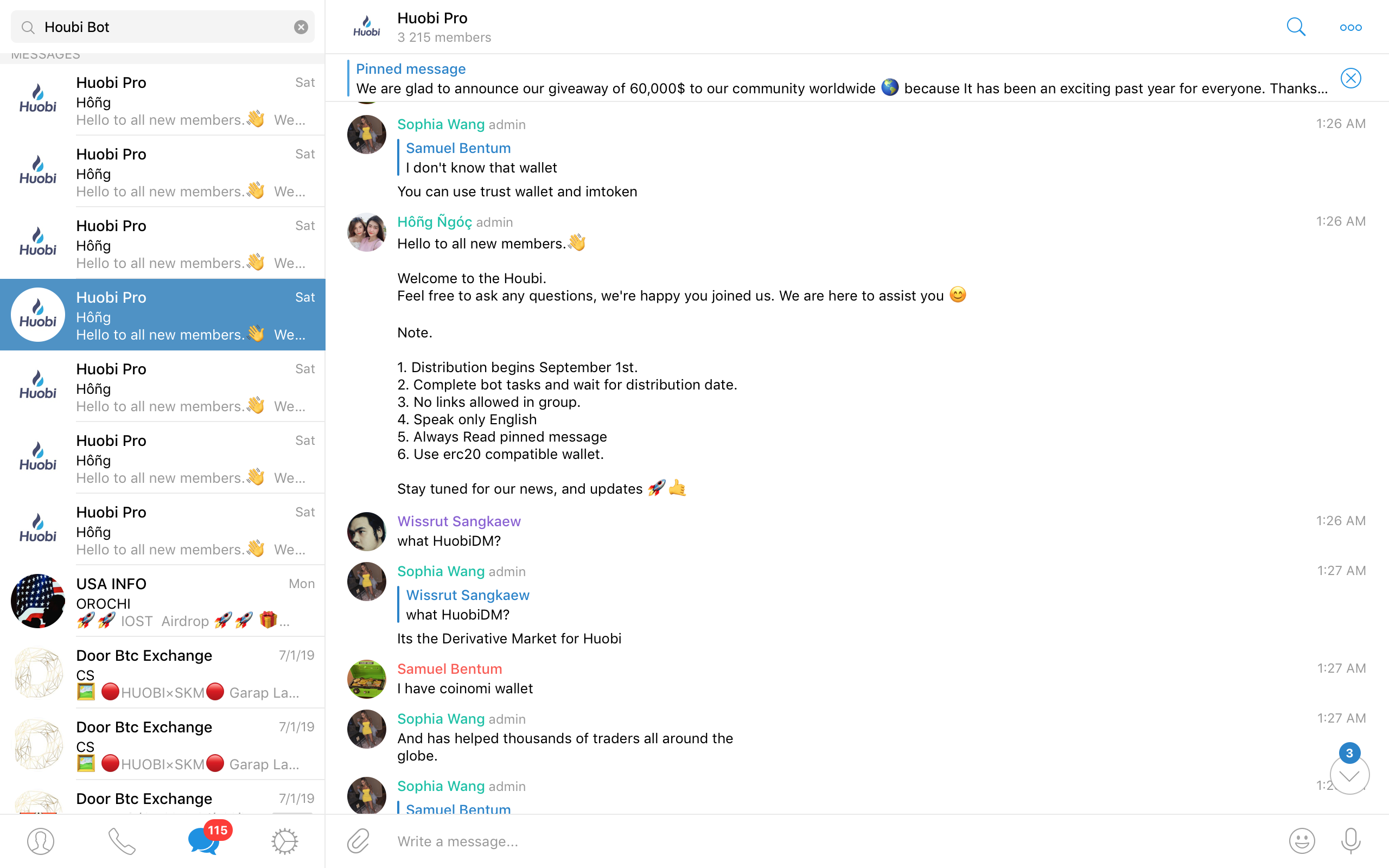Open the three-dot more options menu
The image size is (1389, 868).
pos(1350,27)
